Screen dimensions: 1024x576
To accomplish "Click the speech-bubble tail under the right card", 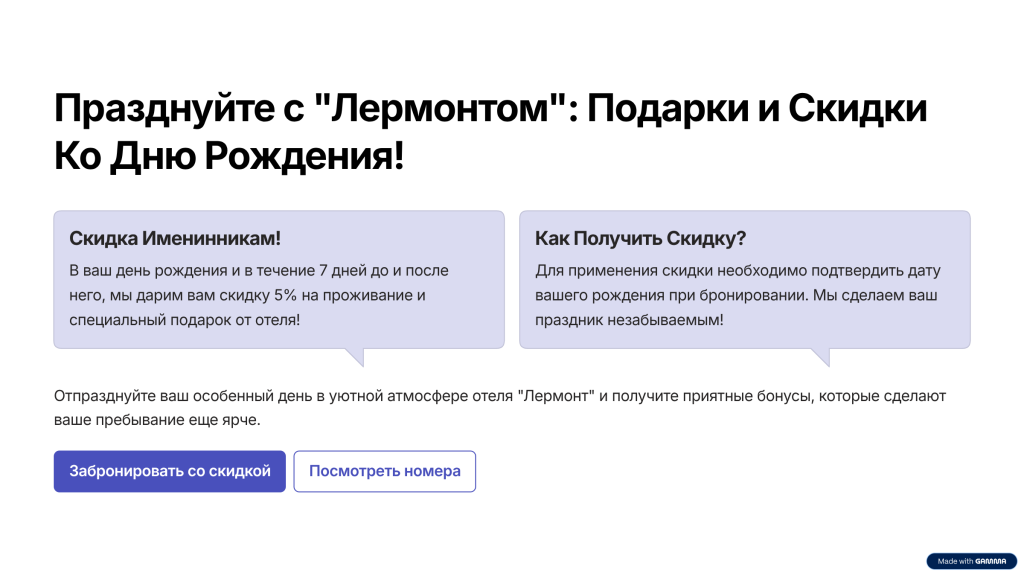I will click(819, 356).
